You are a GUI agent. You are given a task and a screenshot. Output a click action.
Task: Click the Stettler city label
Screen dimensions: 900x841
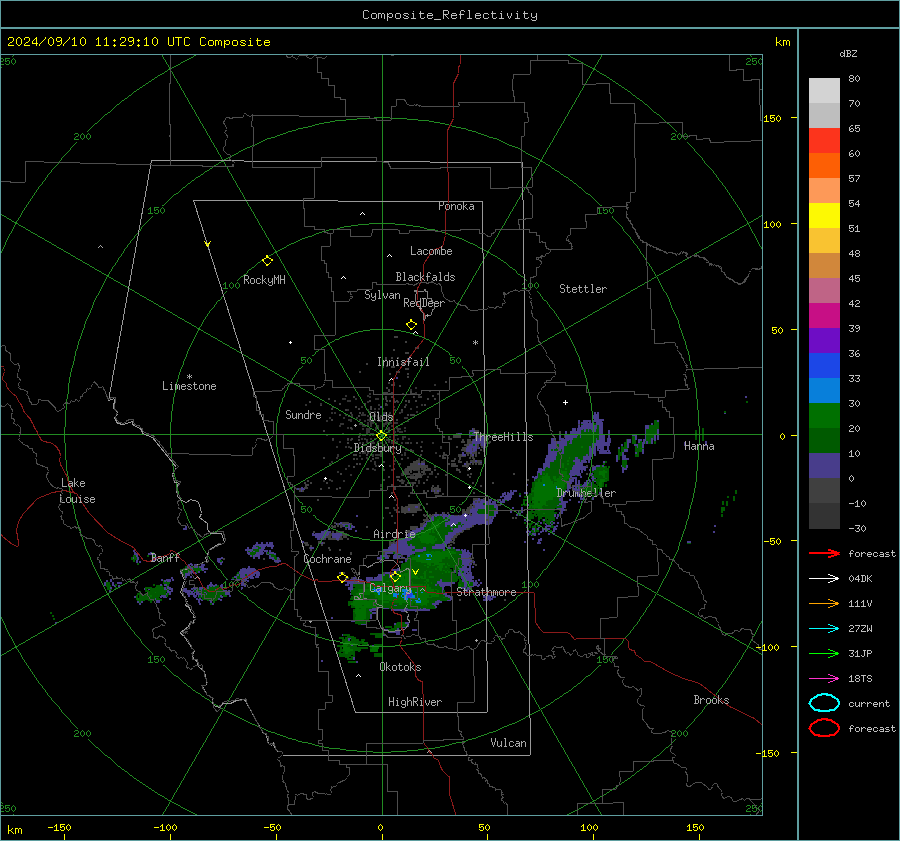[x=583, y=289]
